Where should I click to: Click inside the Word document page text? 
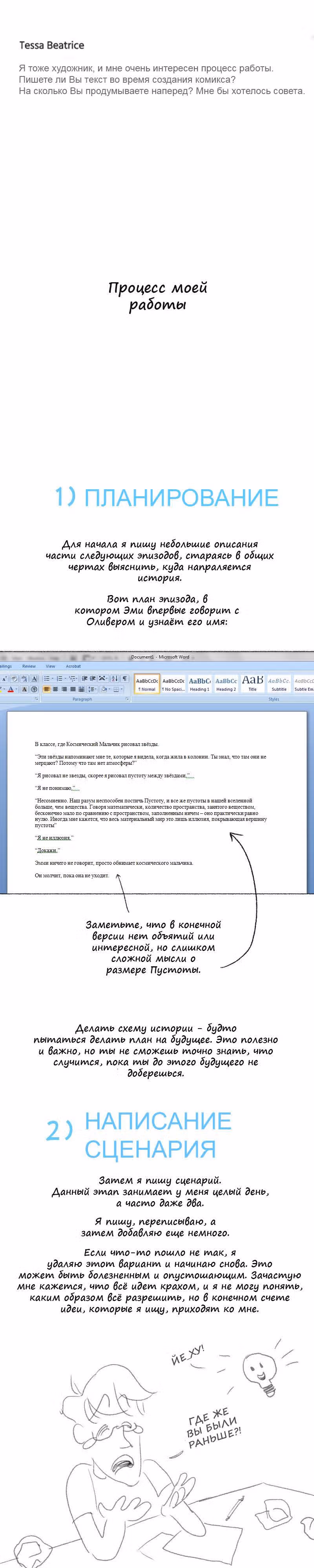tap(156, 809)
